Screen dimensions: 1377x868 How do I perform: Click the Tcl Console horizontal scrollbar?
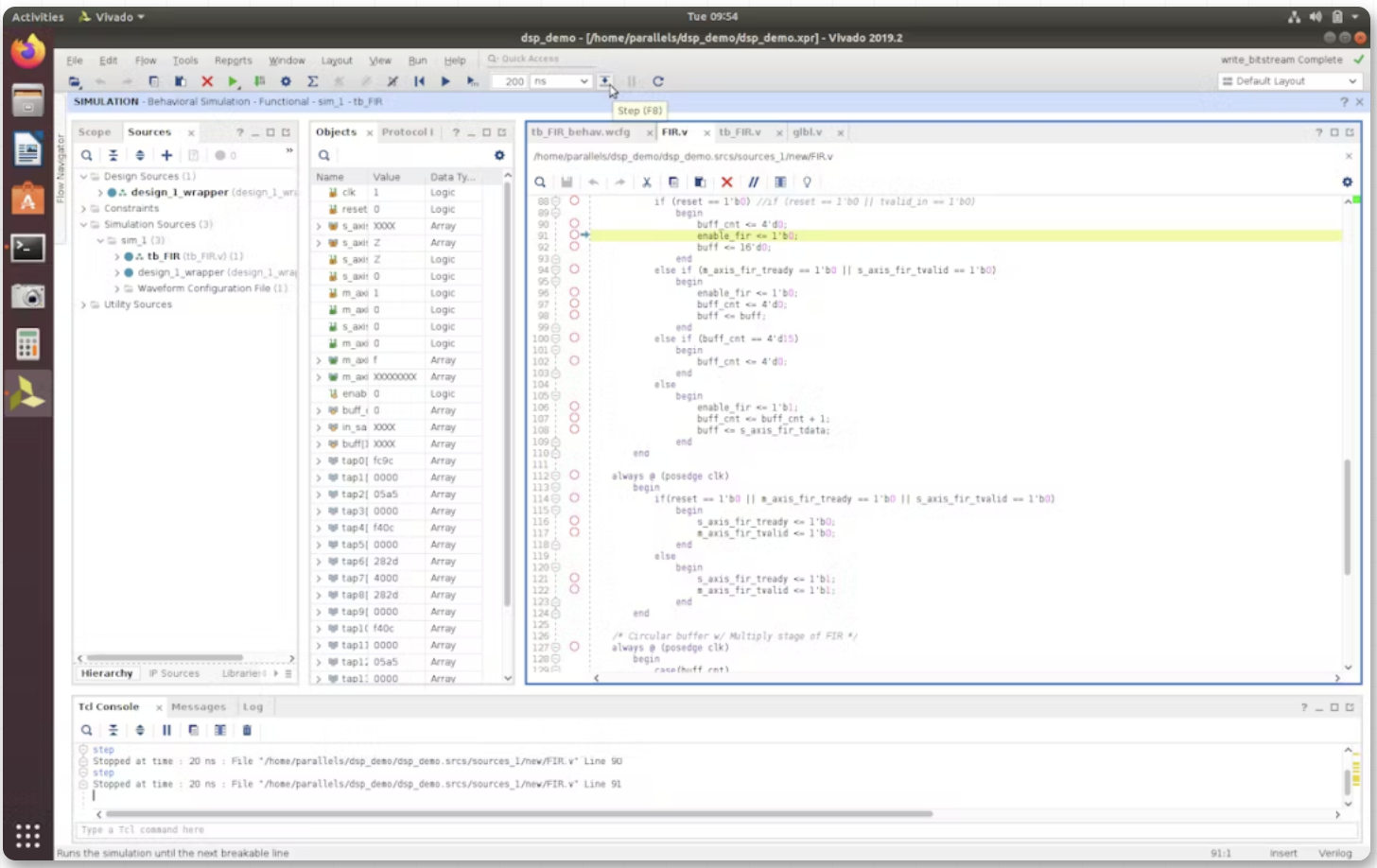click(x=519, y=814)
